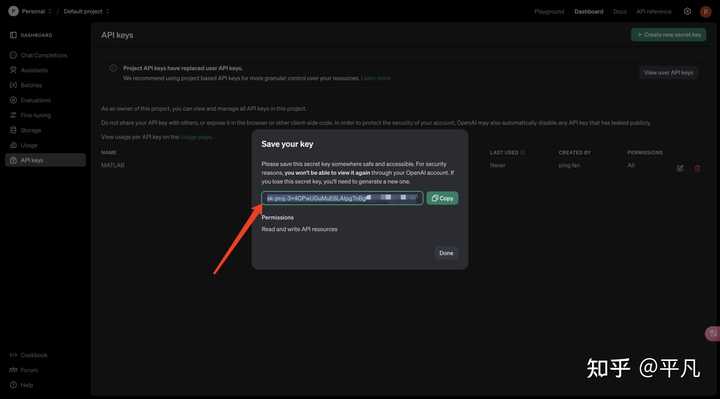This screenshot has width=720, height=399.
Task: Click the organization avatar icon beside Personal
Action: 13,11
